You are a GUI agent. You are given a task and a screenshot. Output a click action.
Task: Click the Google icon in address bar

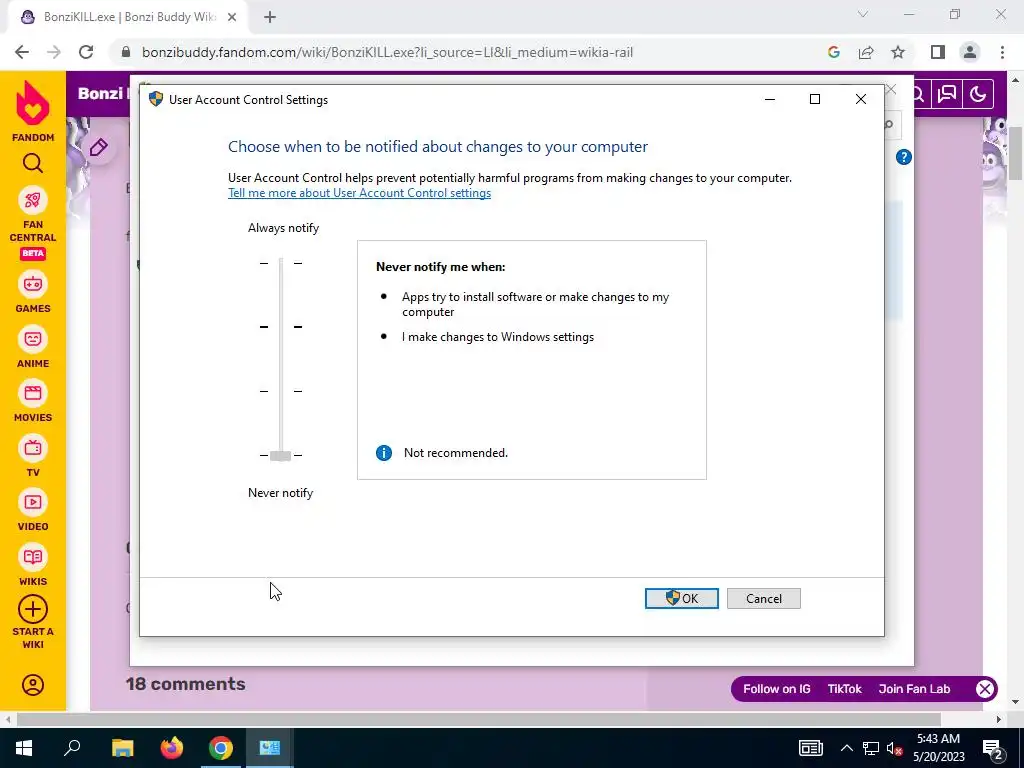[833, 52]
